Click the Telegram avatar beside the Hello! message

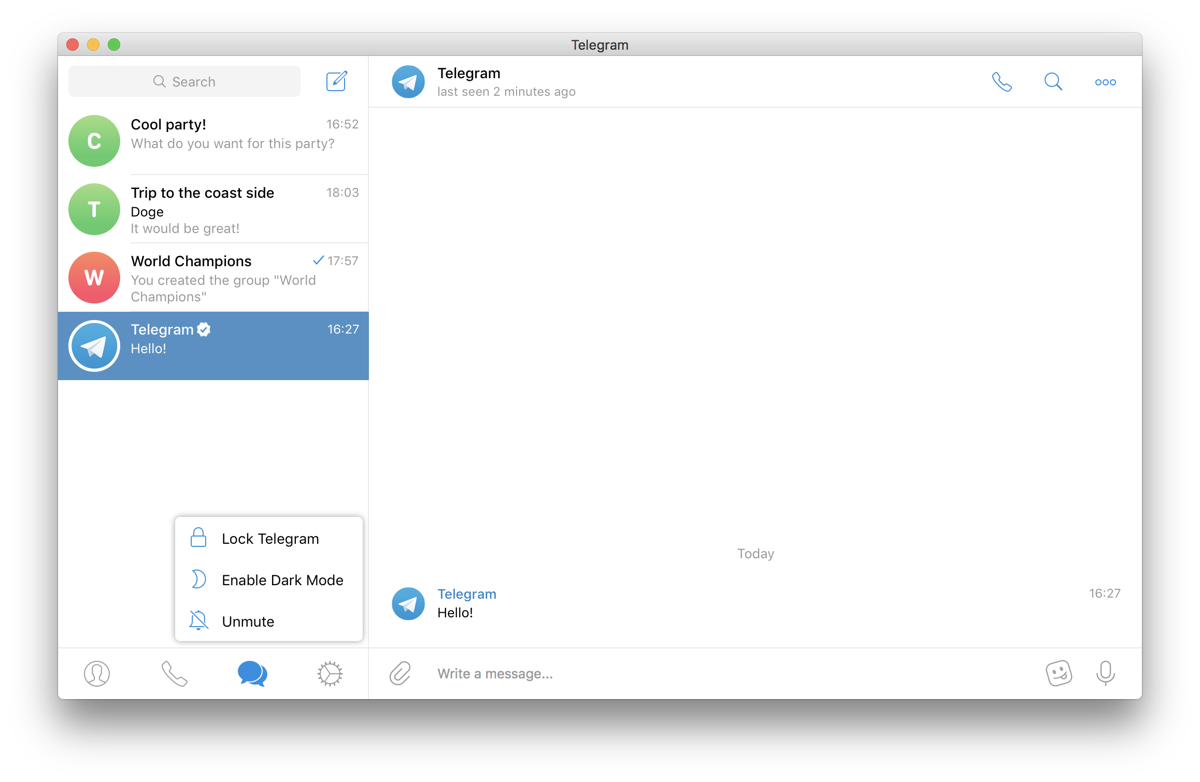click(408, 604)
